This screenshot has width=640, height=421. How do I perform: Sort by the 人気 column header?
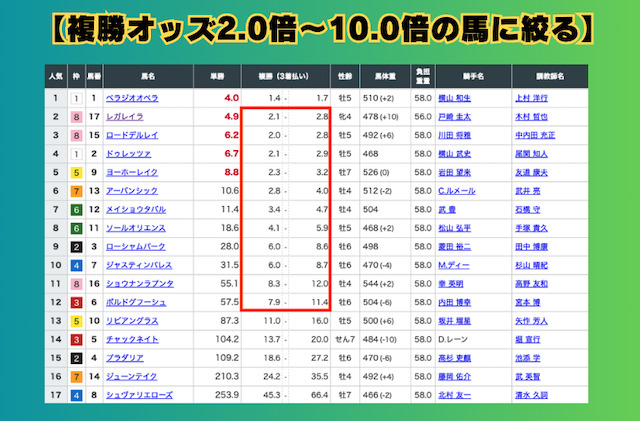pos(55,75)
